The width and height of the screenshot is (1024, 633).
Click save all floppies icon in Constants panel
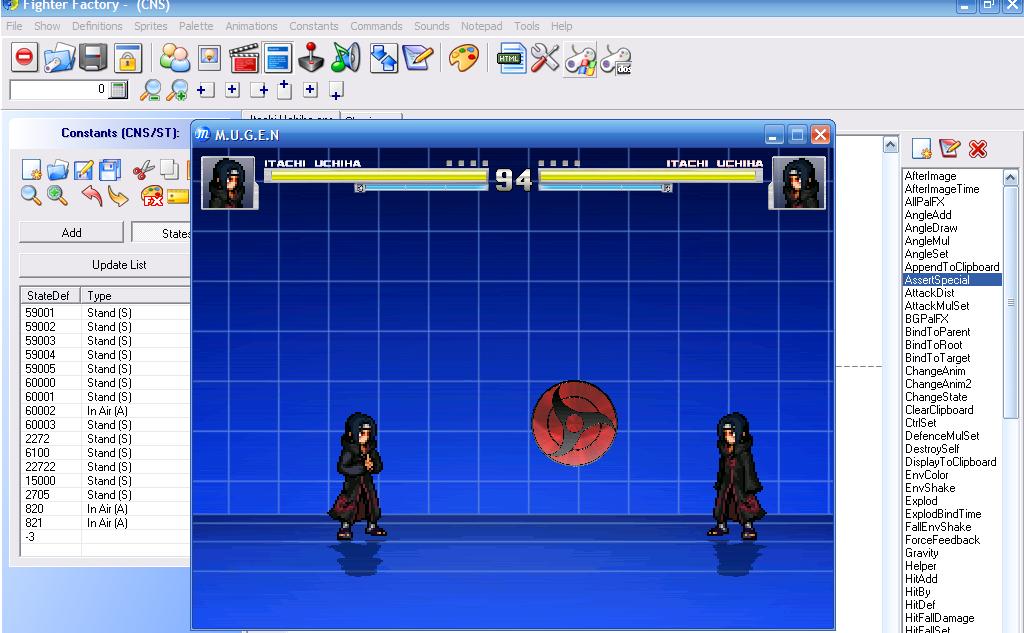pos(110,170)
